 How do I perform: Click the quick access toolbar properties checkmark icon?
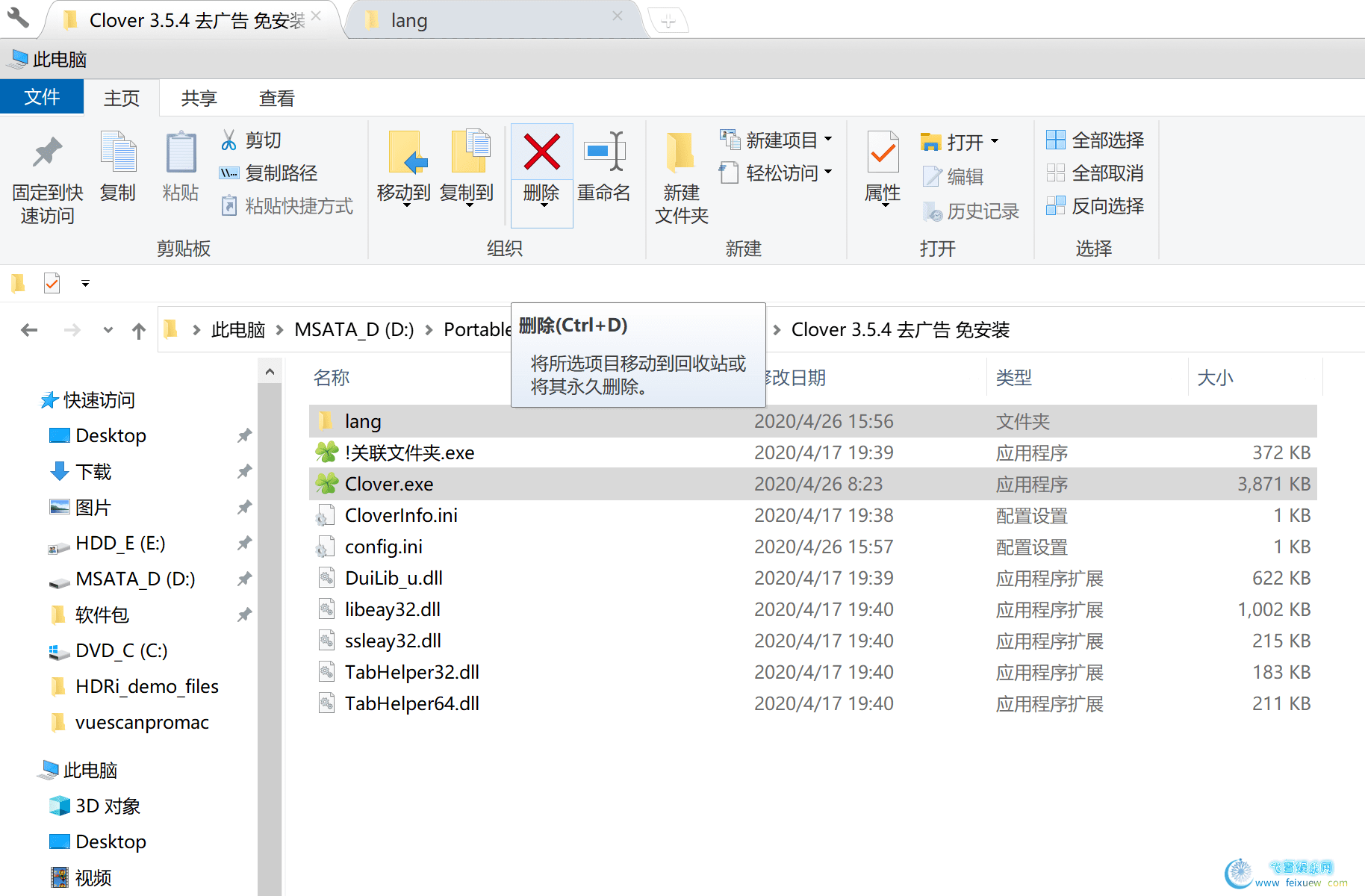pos(52,284)
